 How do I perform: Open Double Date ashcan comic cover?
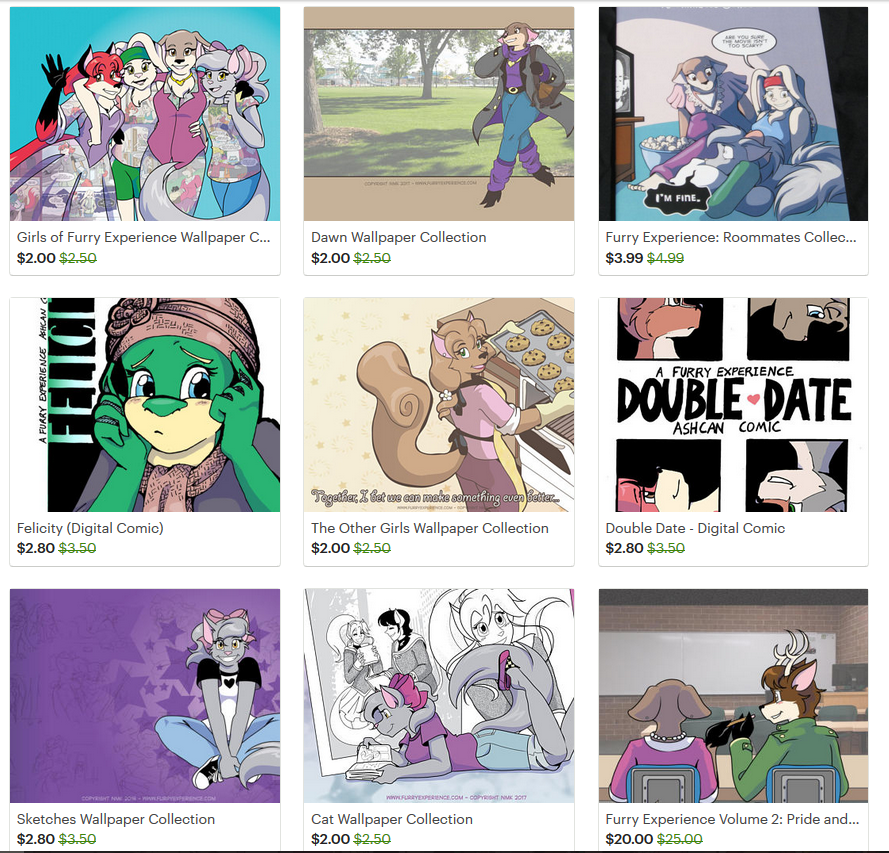(x=733, y=405)
